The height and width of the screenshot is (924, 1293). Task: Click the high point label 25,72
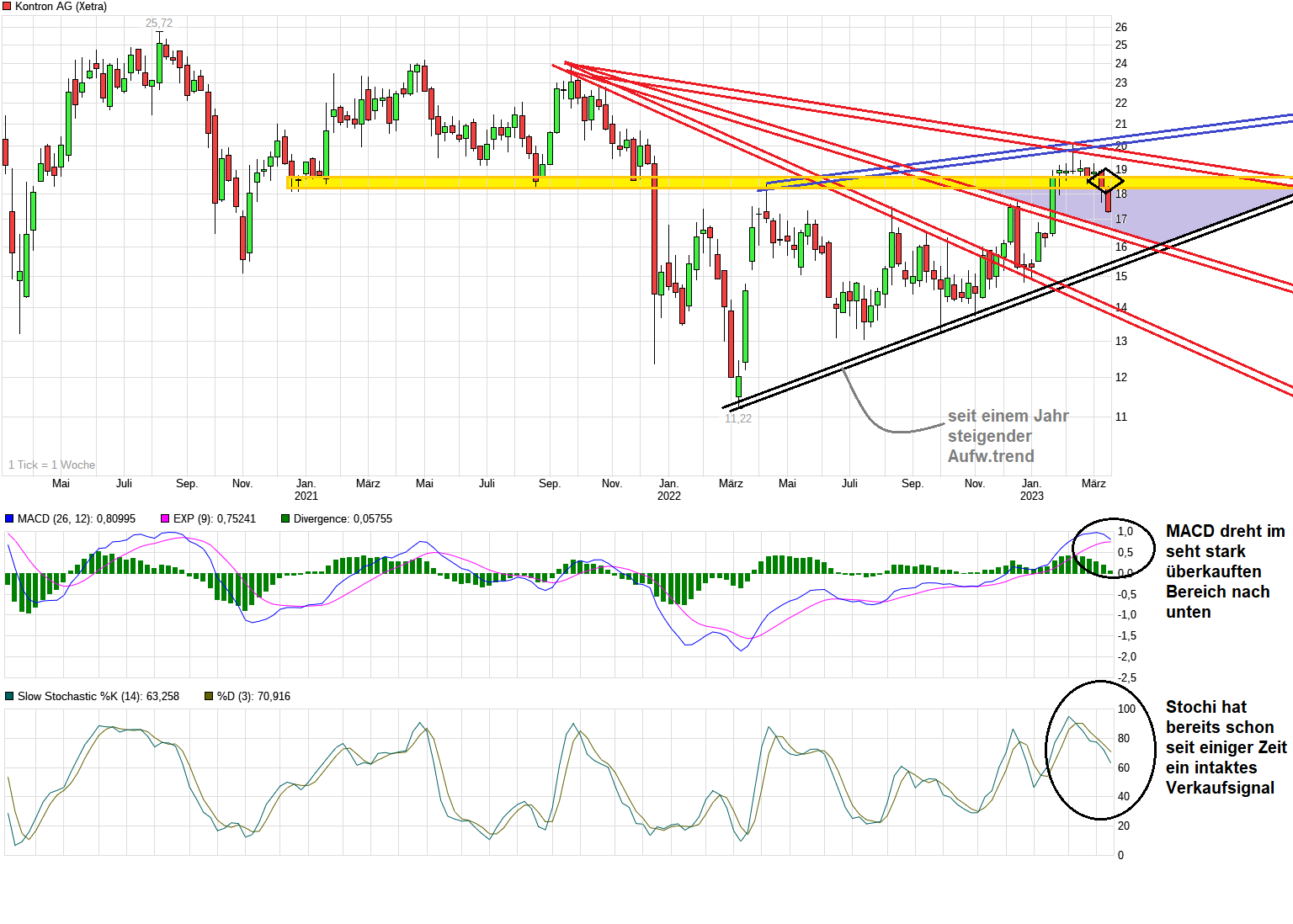click(x=159, y=23)
